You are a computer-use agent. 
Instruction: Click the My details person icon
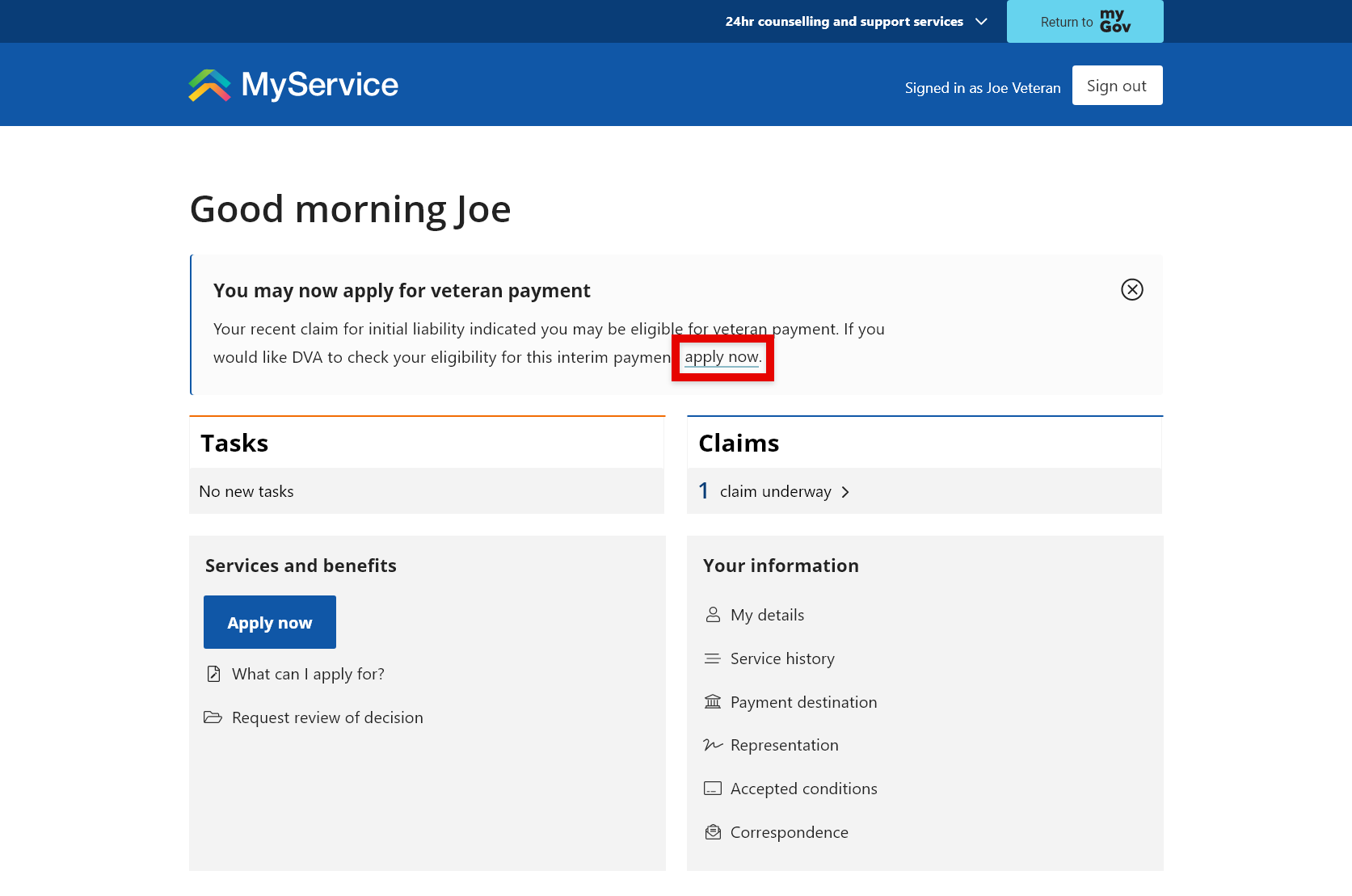(713, 615)
